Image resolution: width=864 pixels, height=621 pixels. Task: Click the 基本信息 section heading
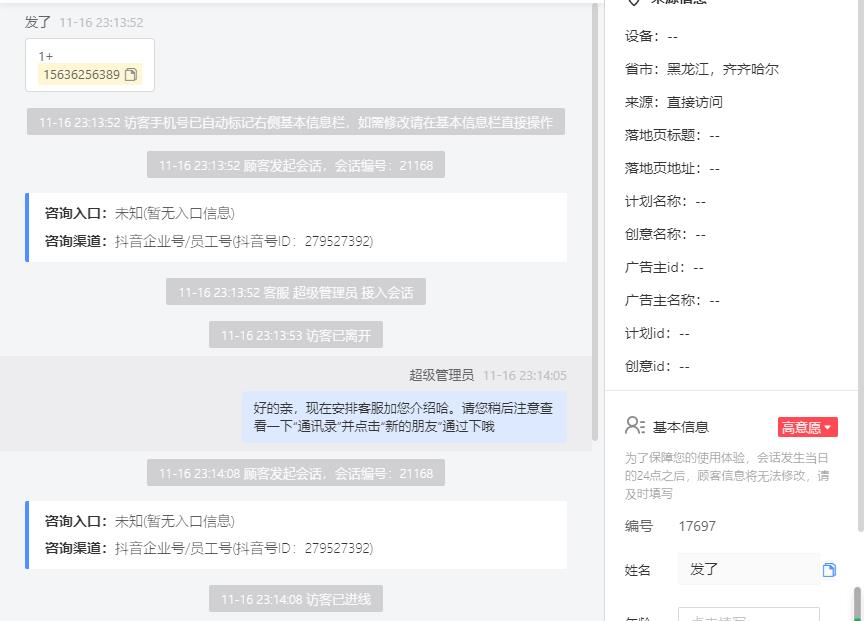681,427
